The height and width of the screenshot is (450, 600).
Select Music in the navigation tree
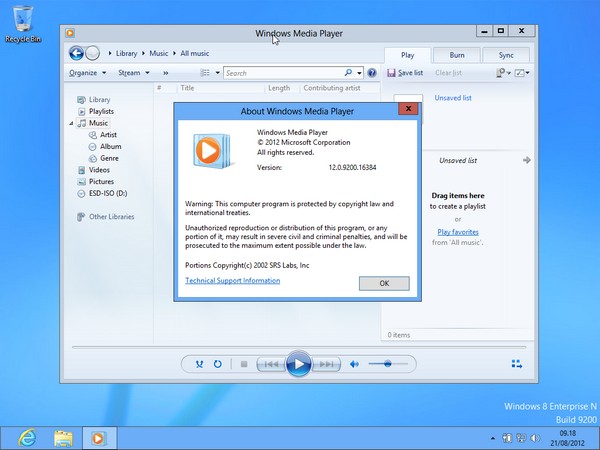pos(98,123)
